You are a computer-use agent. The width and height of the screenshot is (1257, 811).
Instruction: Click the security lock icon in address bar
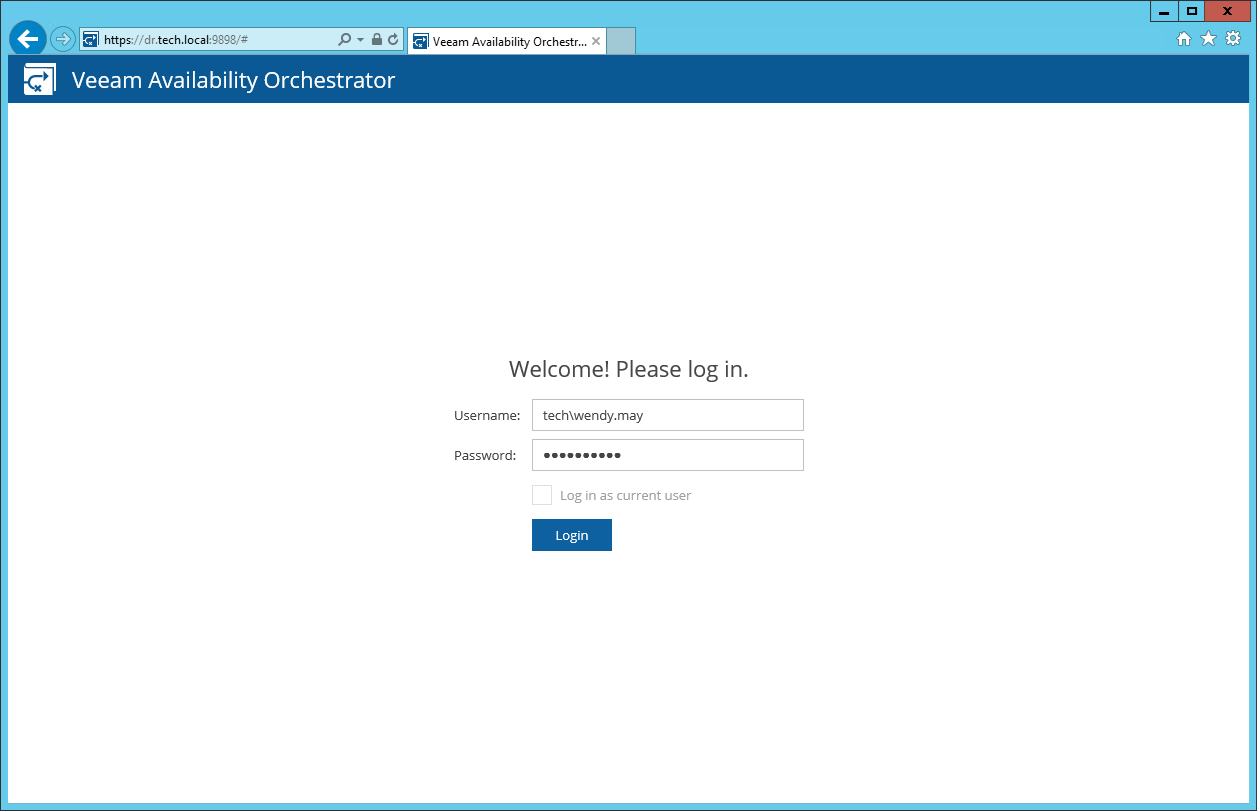point(376,40)
